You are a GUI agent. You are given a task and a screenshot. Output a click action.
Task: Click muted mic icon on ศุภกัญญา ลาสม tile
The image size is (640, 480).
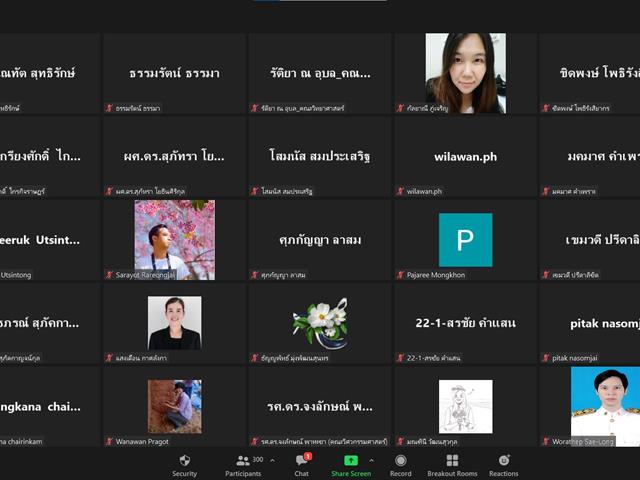255,275
